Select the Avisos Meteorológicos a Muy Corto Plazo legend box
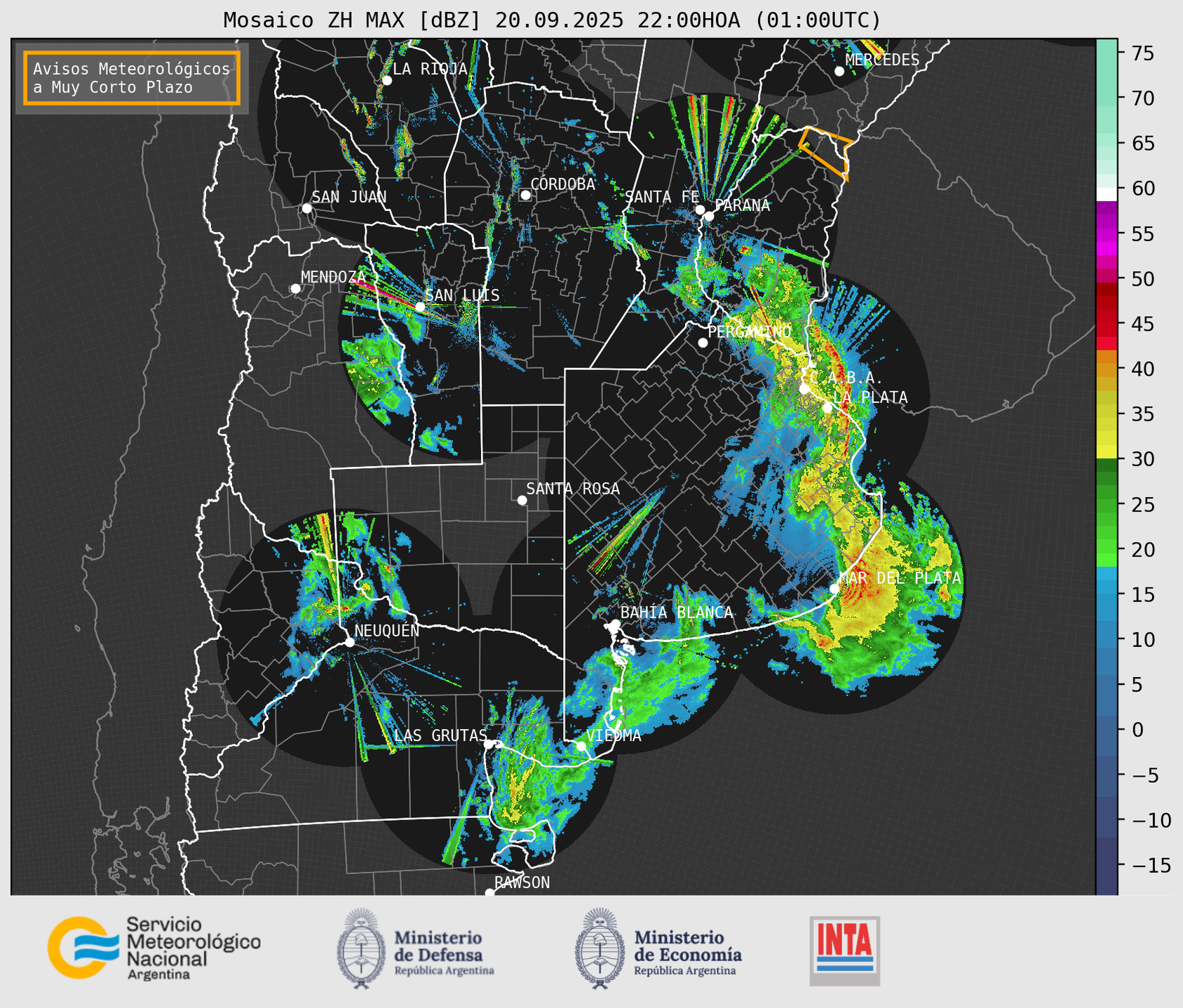 (x=132, y=78)
